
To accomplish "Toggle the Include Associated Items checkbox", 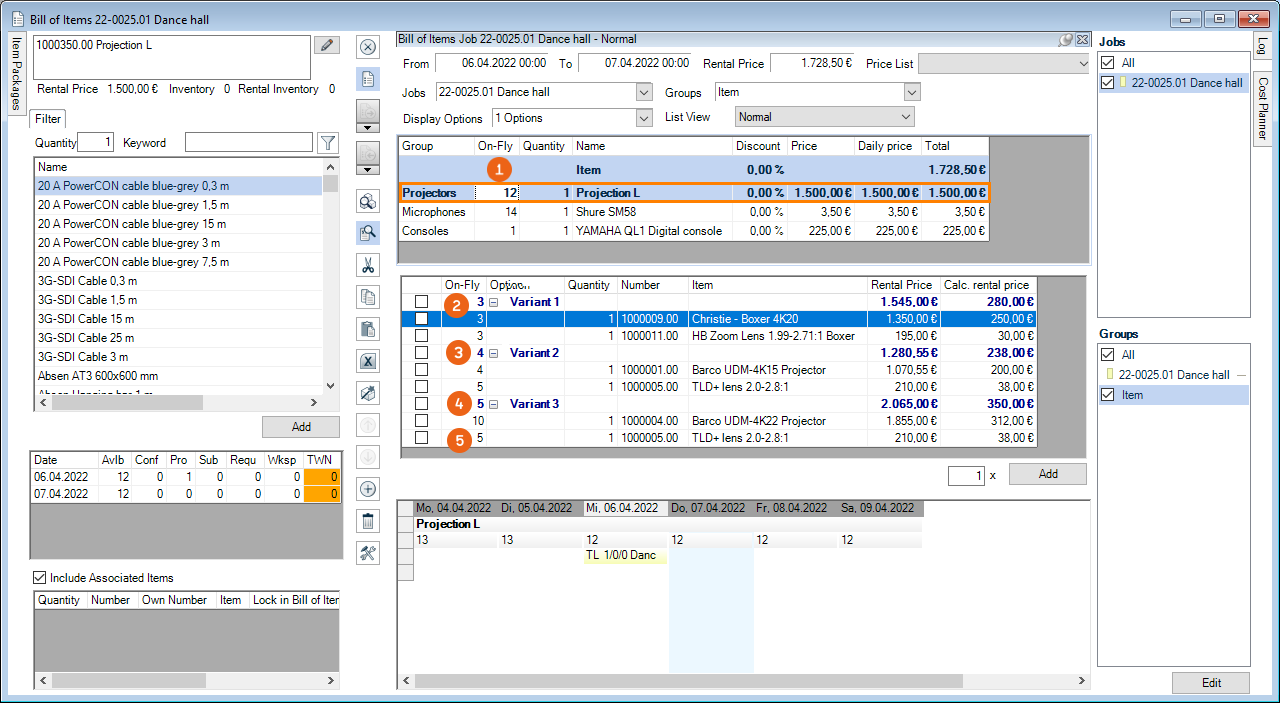I will pos(40,577).
